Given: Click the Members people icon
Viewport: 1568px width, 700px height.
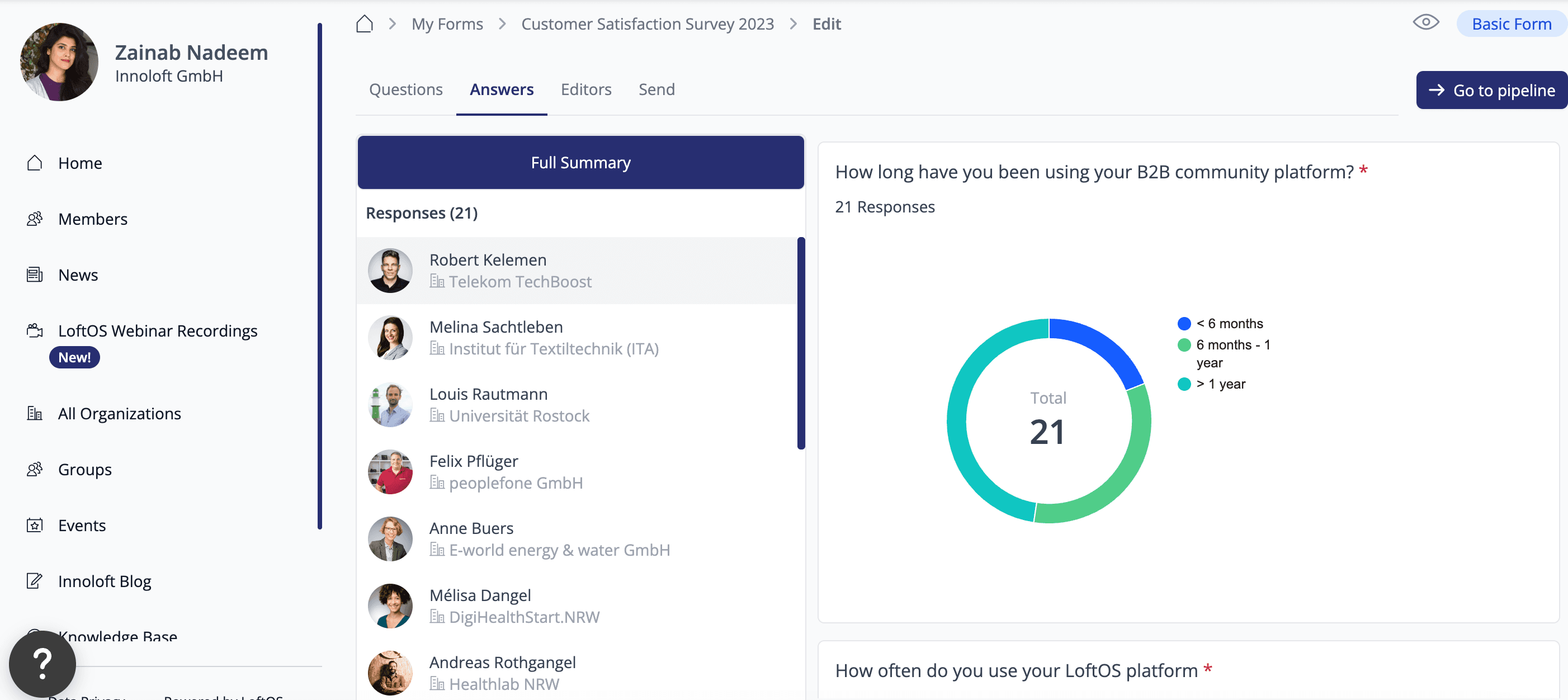Looking at the screenshot, I should [35, 219].
